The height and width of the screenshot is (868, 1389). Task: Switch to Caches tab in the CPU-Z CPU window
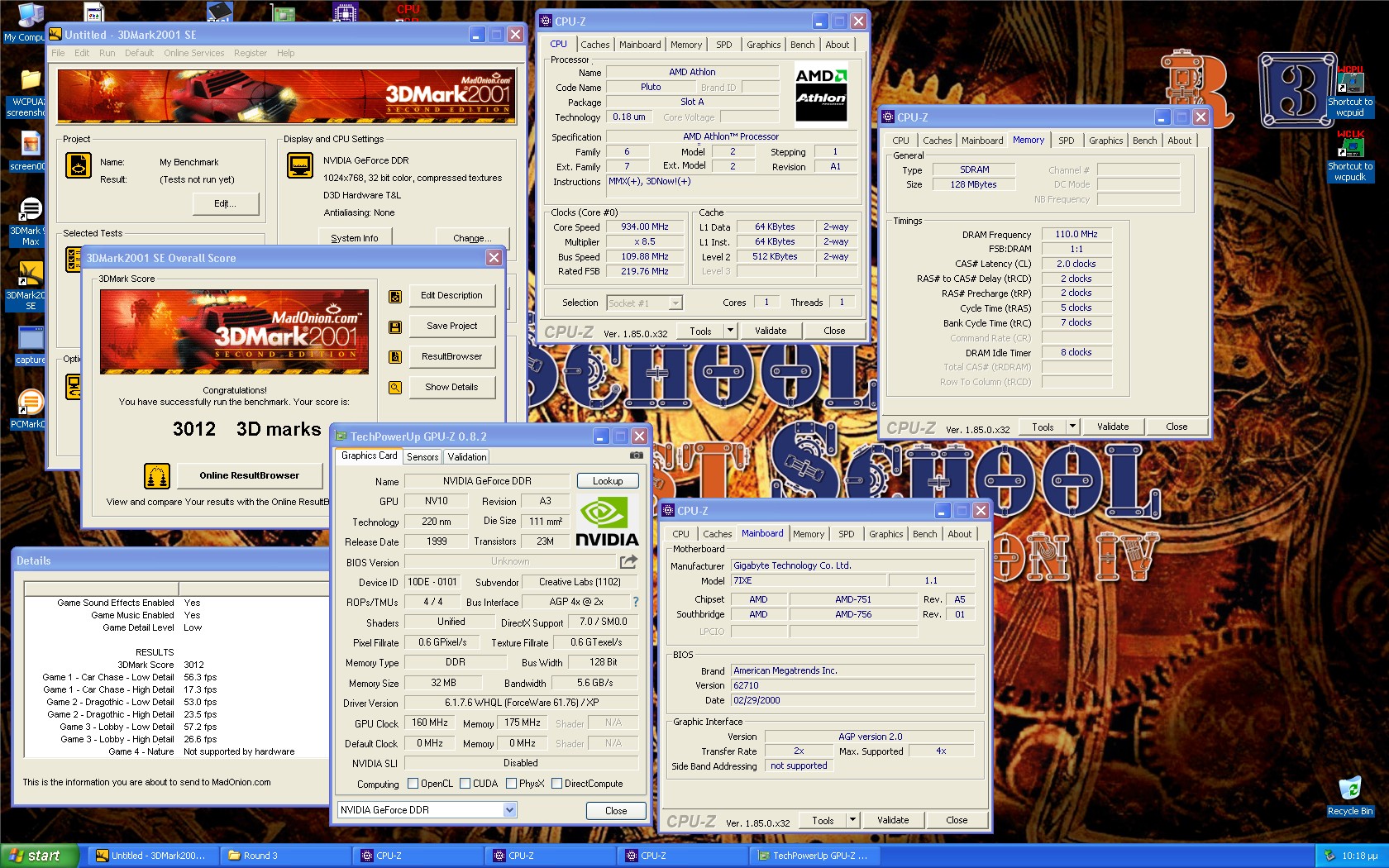594,45
